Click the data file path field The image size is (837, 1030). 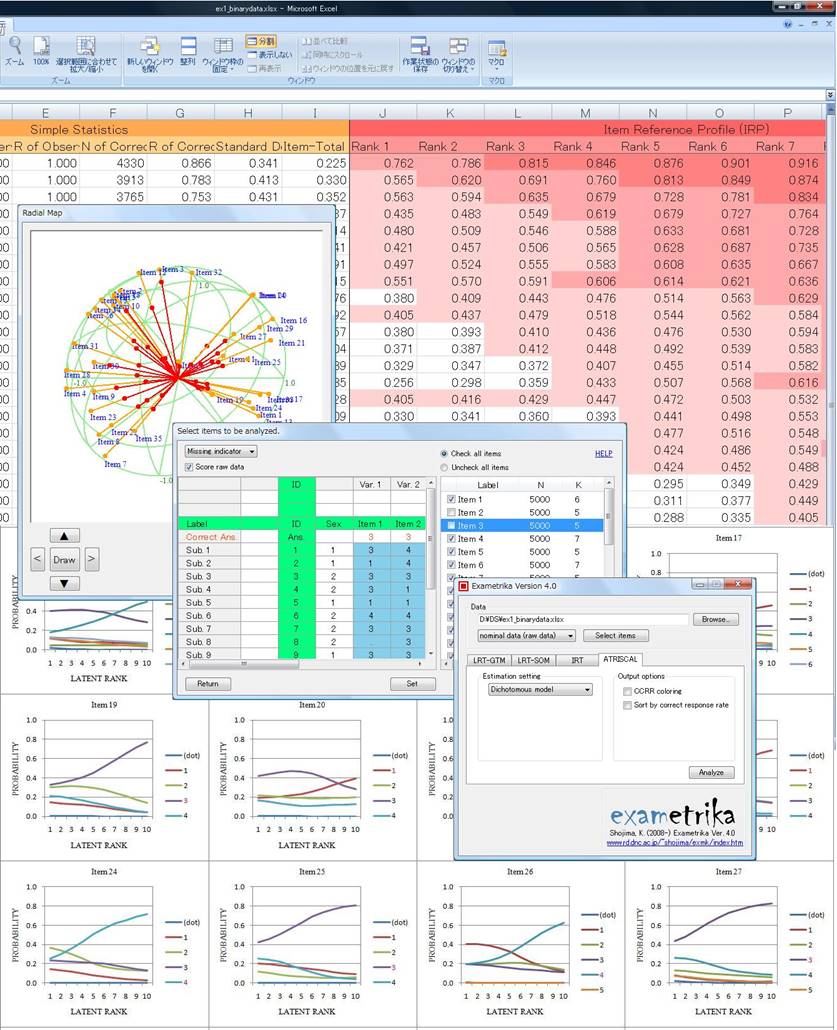click(x=582, y=619)
